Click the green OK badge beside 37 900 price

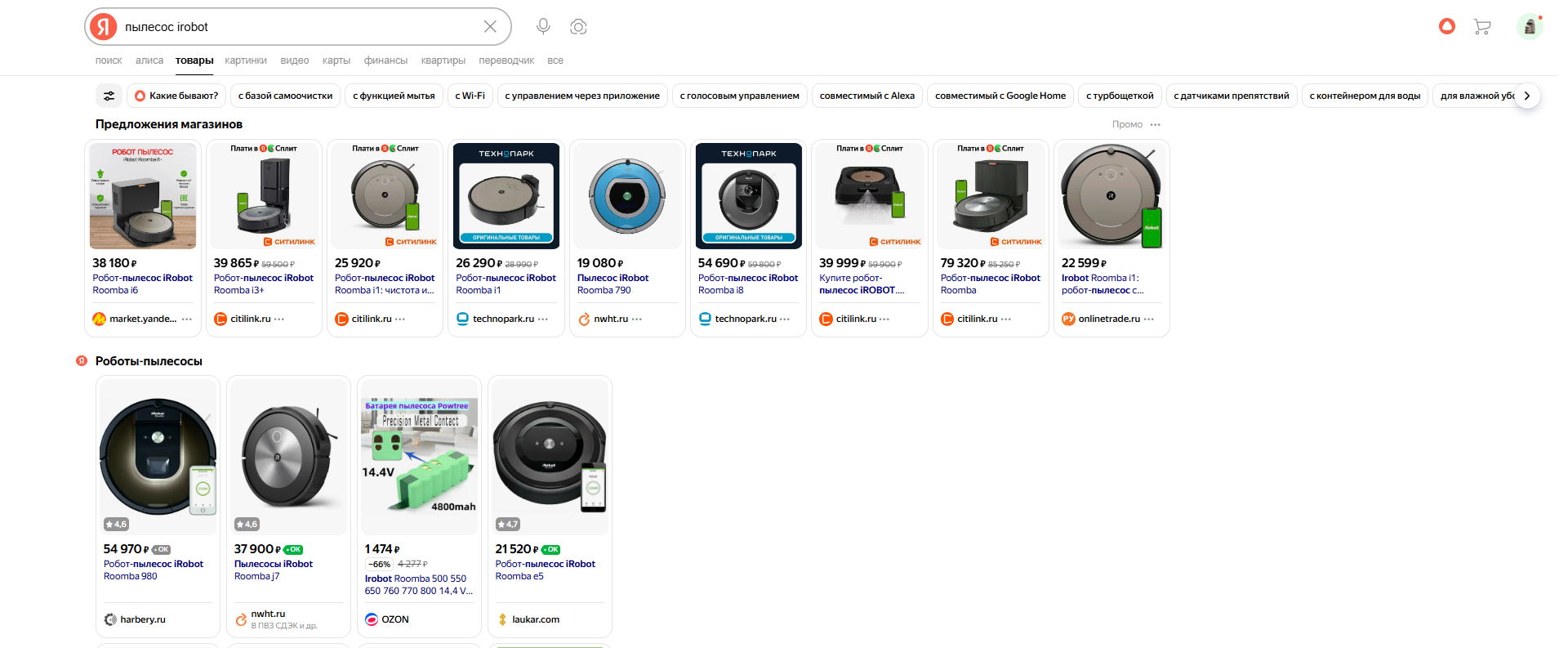293,550
